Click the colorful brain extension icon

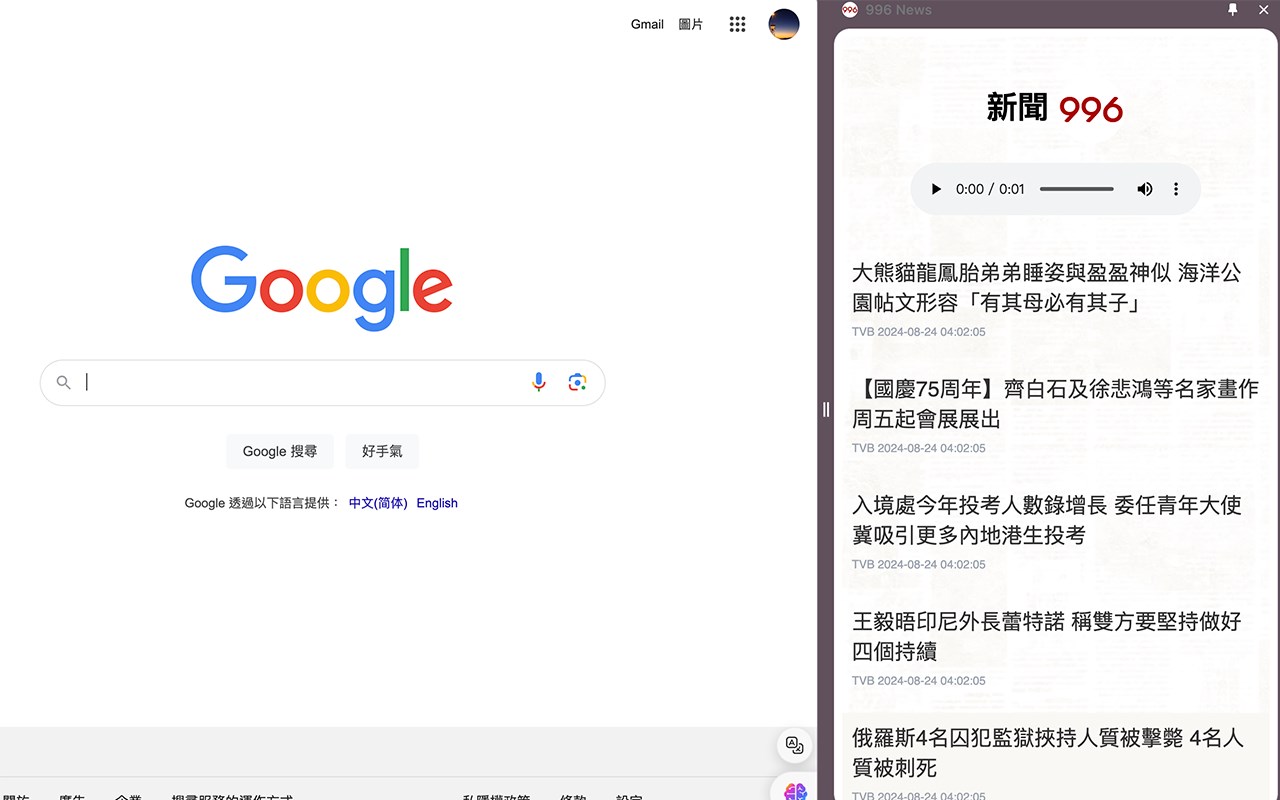point(795,791)
